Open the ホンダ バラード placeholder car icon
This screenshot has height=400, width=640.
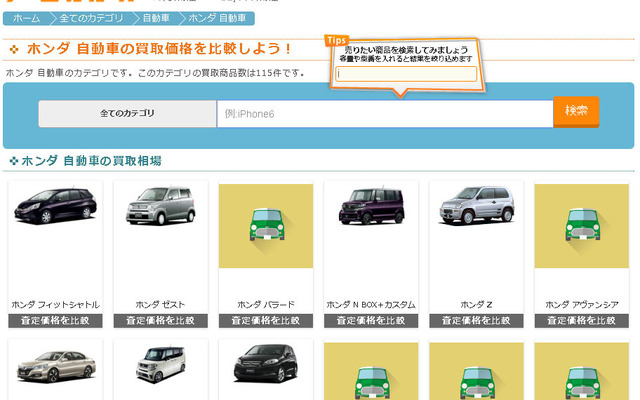[266, 226]
